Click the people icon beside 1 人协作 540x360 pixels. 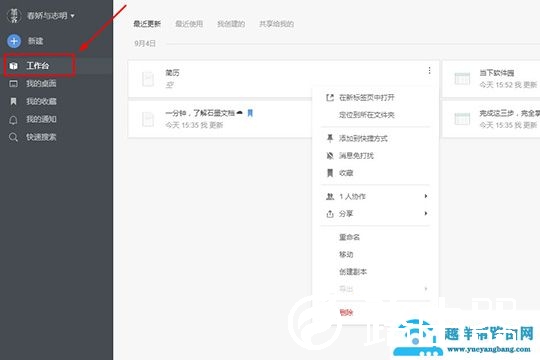330,196
